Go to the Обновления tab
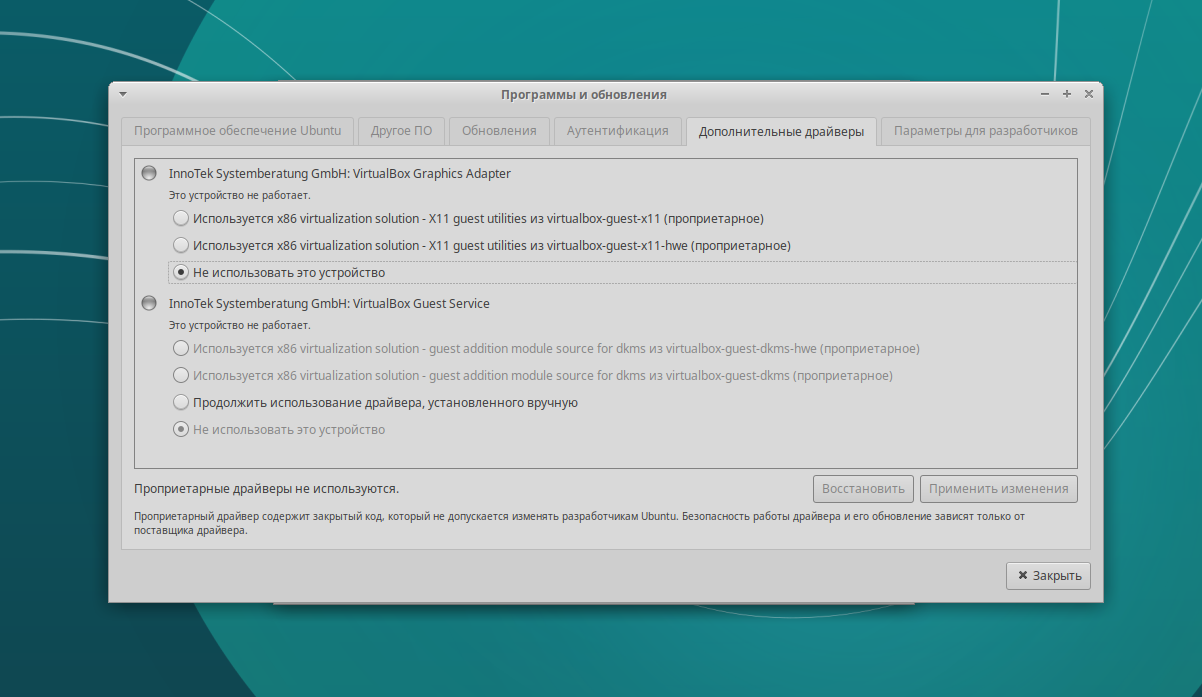The width and height of the screenshot is (1202, 697). (x=499, y=131)
